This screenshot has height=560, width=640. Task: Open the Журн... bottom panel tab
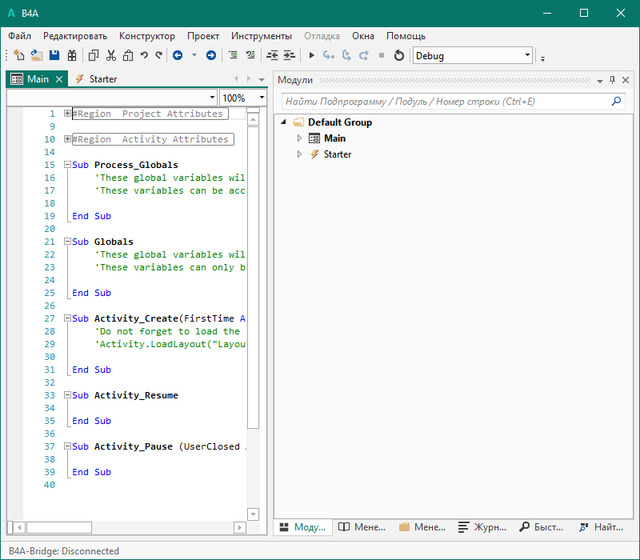tap(481, 527)
